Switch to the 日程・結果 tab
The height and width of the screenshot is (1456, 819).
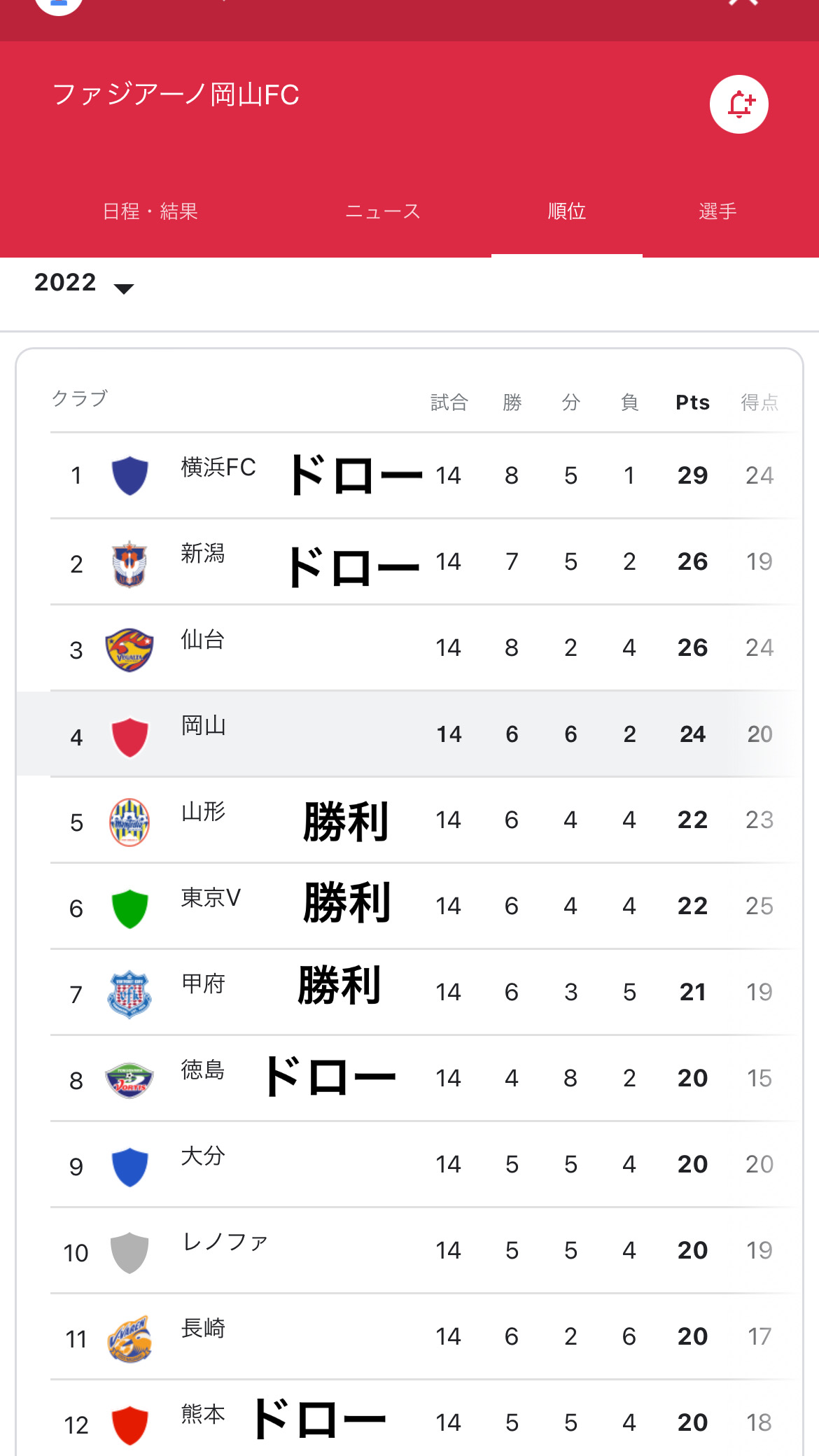(x=150, y=211)
